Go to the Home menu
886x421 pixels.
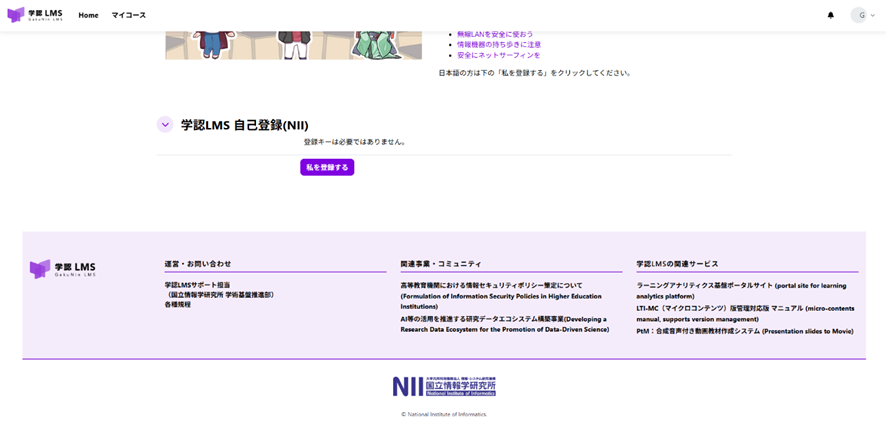pos(88,15)
